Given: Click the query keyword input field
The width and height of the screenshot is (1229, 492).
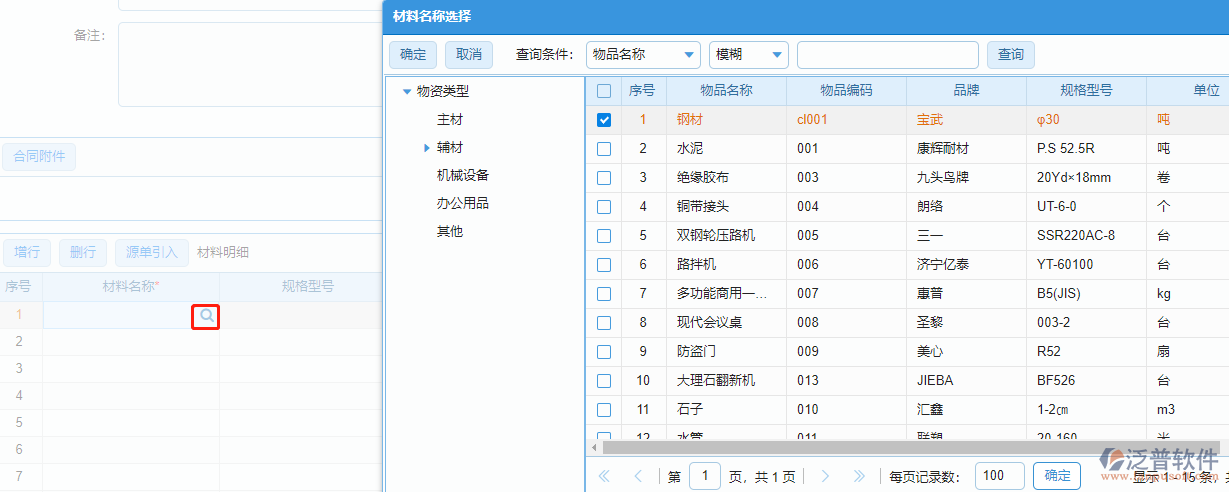Looking at the screenshot, I should tap(887, 54).
